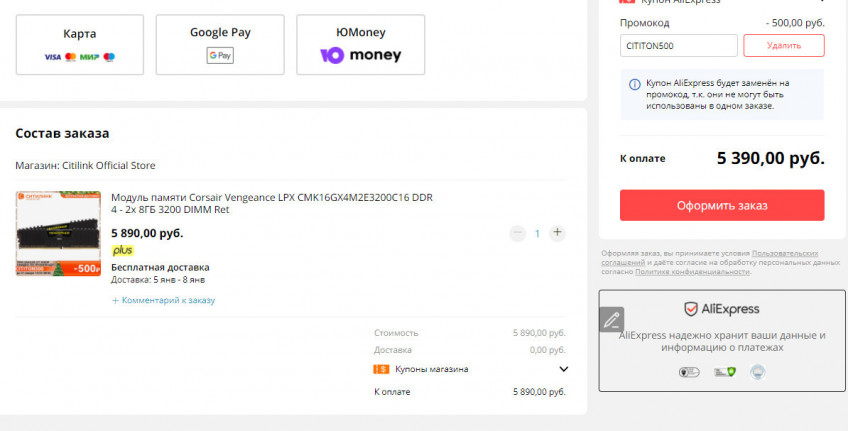Screen dimensions: 848x431
Task: Open the Corsair Vengeance product thumbnail
Action: 58,233
